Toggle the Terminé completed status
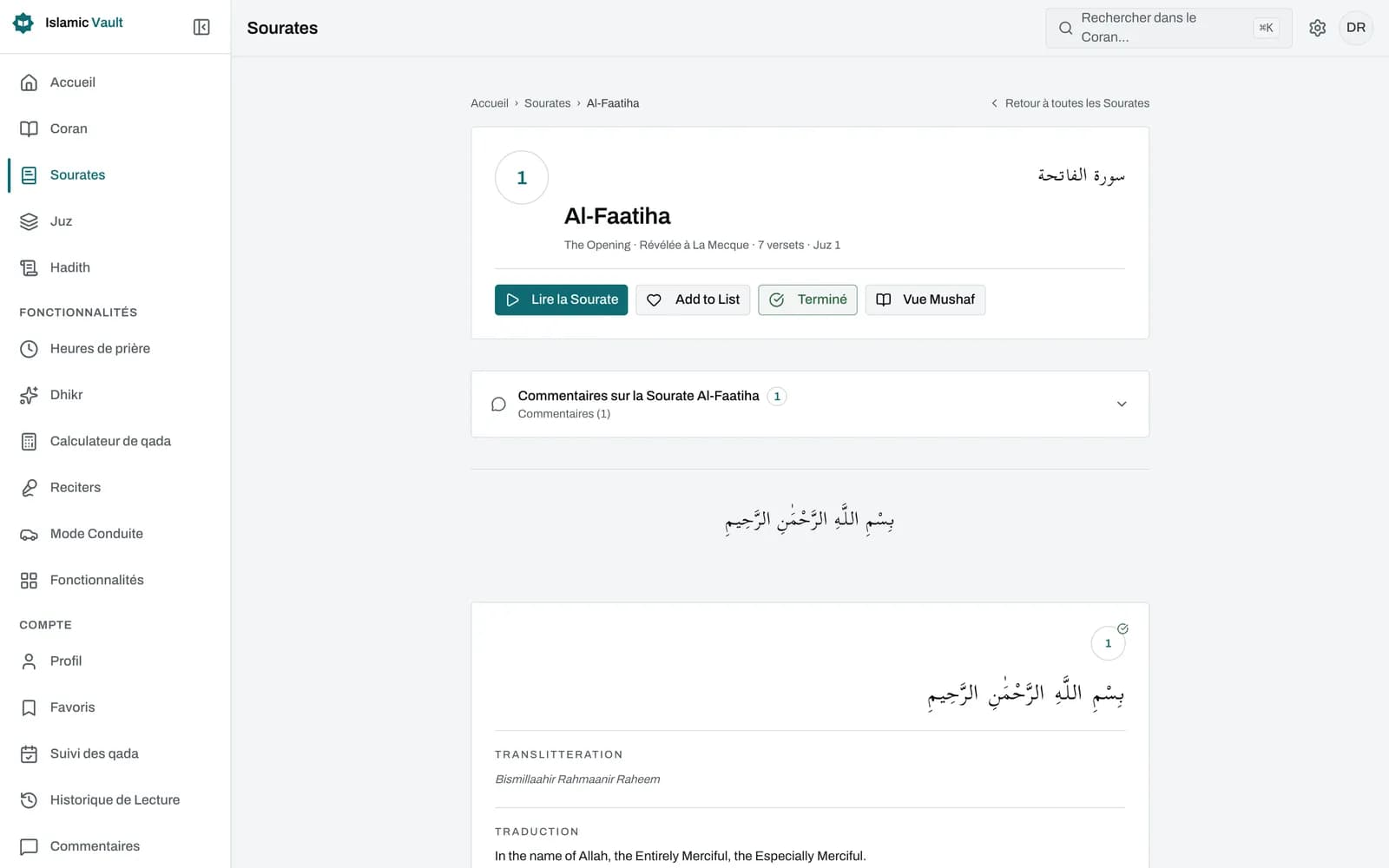Image resolution: width=1389 pixels, height=868 pixels. (x=807, y=299)
